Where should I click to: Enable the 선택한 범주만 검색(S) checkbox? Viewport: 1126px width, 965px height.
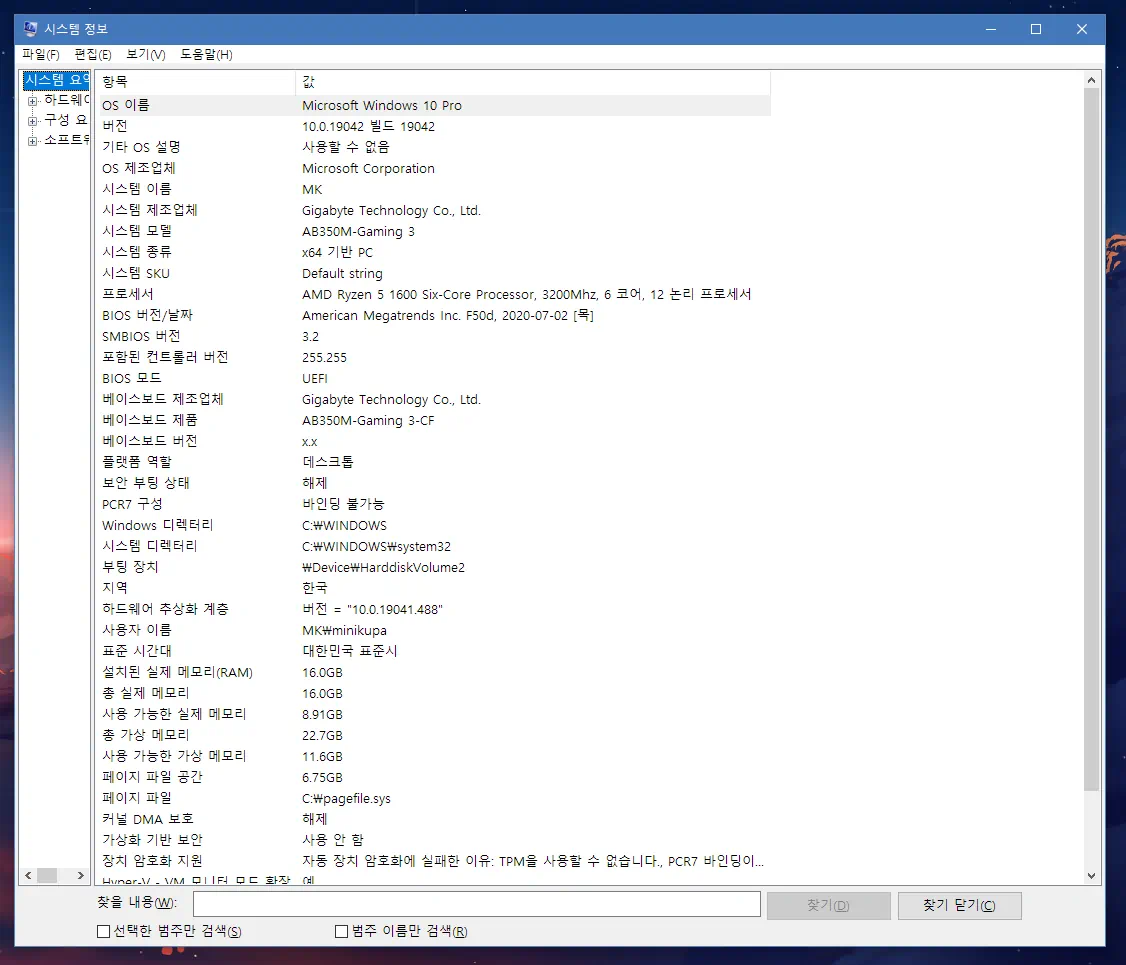pos(103,930)
